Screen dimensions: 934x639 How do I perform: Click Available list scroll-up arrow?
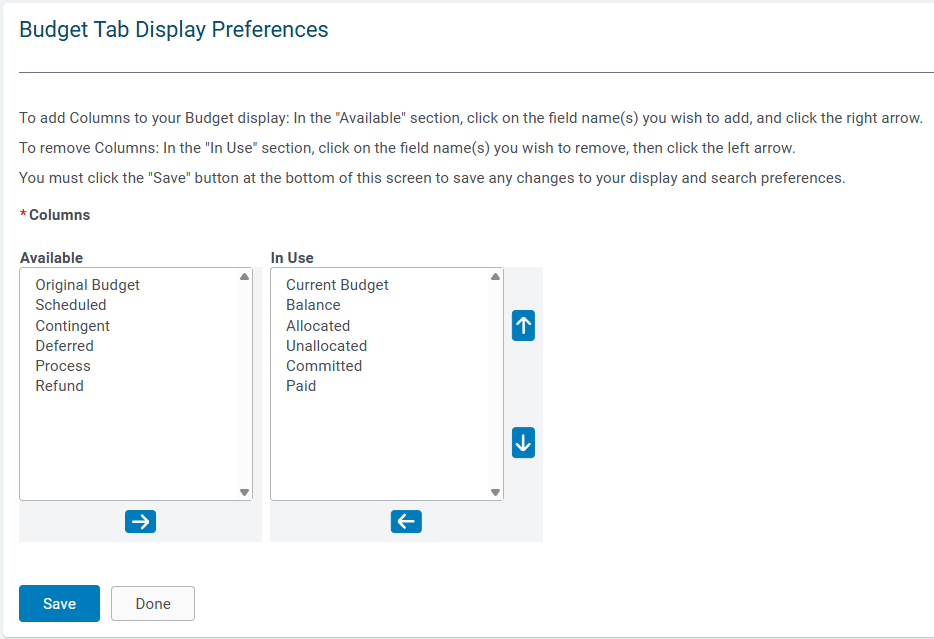point(244,276)
